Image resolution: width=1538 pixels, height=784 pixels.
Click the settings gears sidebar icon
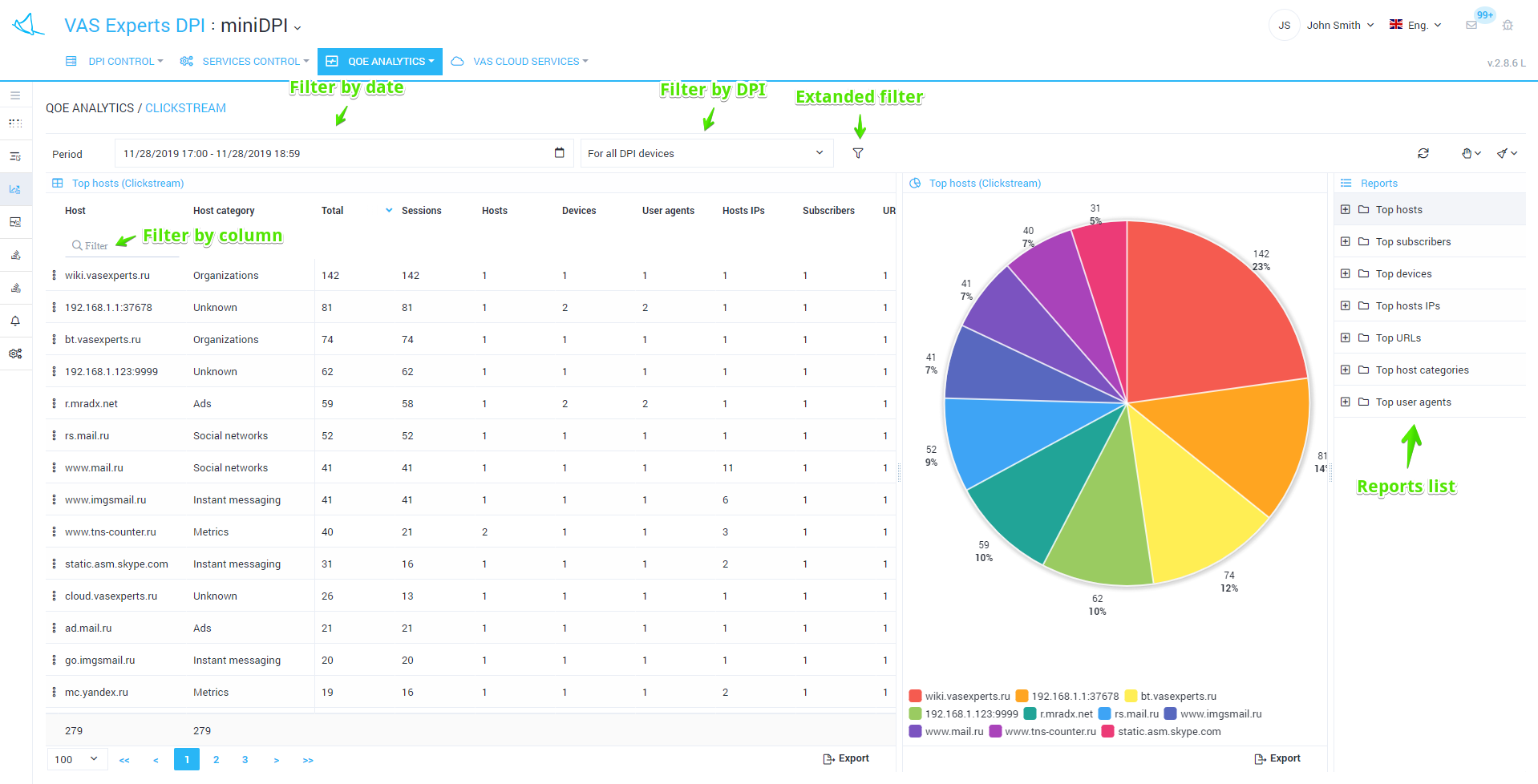[15, 354]
